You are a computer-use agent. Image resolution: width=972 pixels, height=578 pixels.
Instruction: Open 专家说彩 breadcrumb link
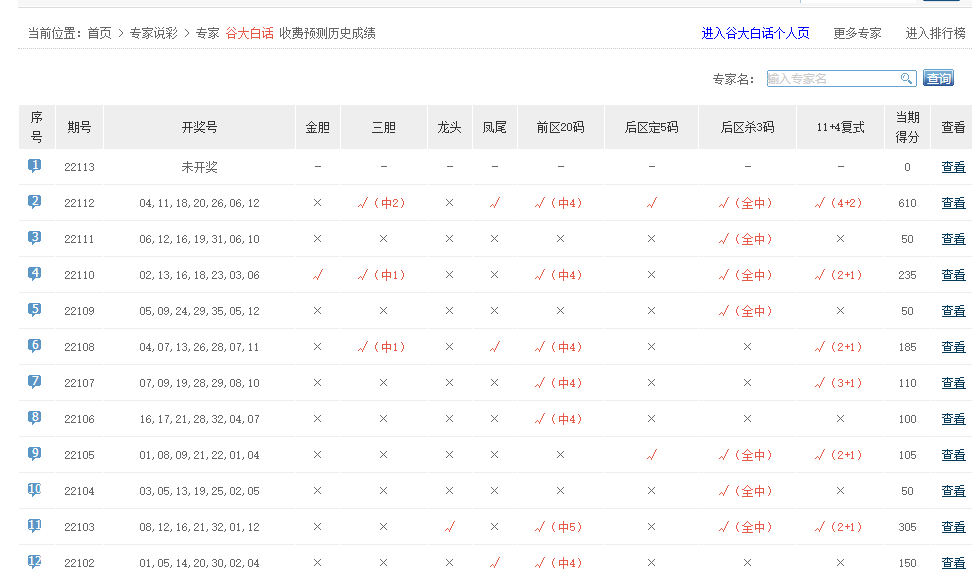point(153,33)
